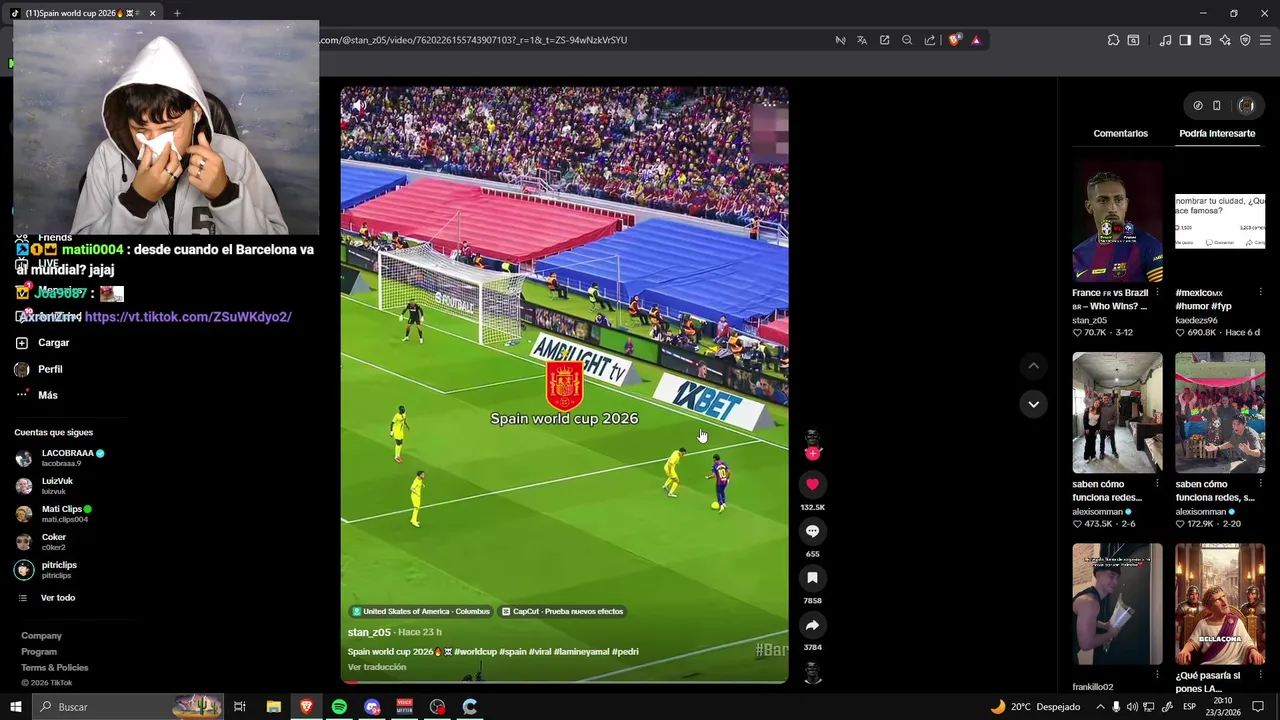This screenshot has width=1280, height=720.
Task: Click the zoom magnifier icon in address bar
Action: 907,40
